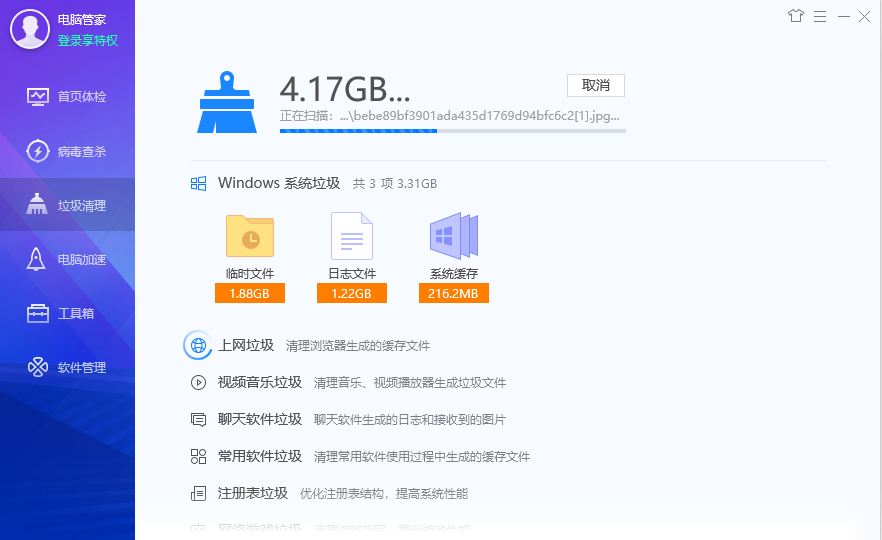Click the 4.17GB scanned size text
Image resolution: width=882 pixels, height=540 pixels.
pos(345,89)
